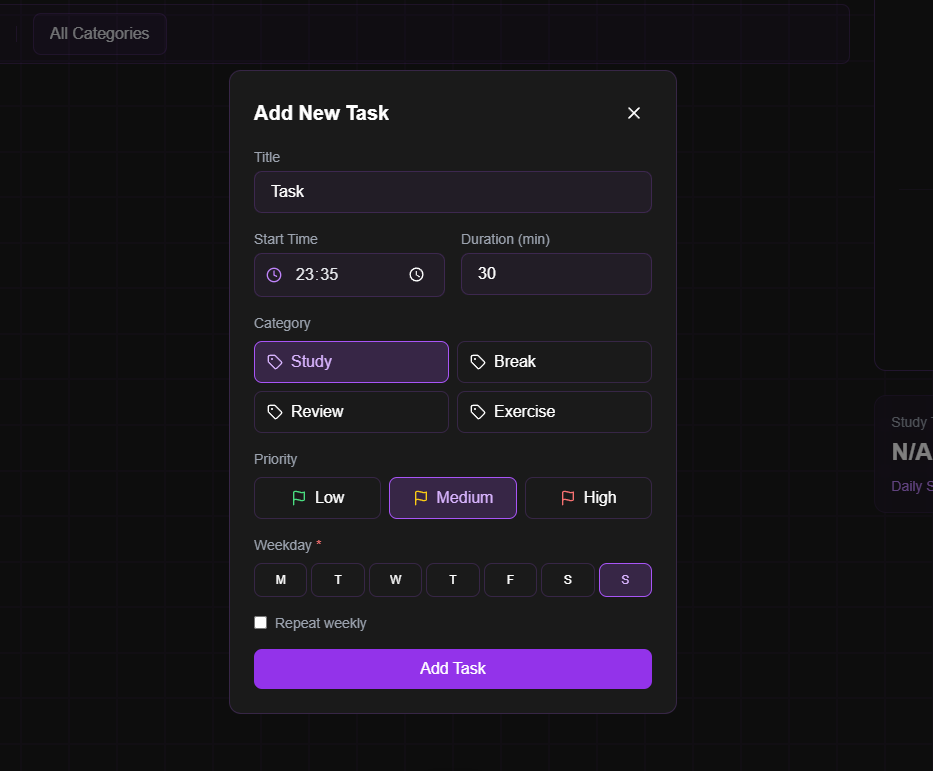Open the All Categories filter
The width and height of the screenshot is (933, 771).
(99, 34)
